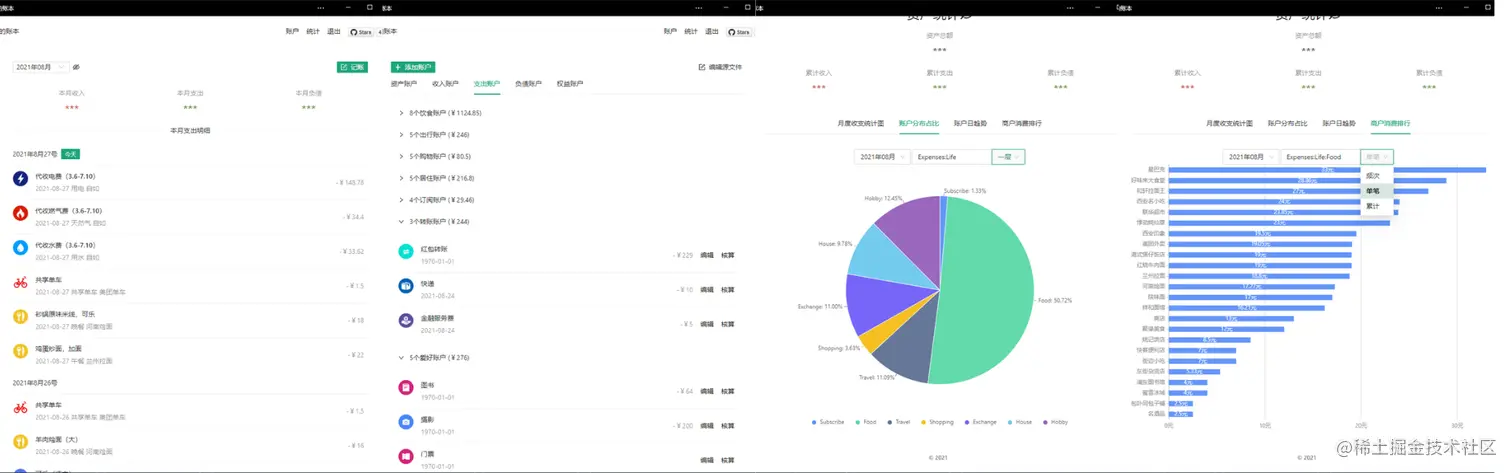Toggle the Food legend item under the pie chart
The height and width of the screenshot is (473, 1512).
[x=865, y=422]
